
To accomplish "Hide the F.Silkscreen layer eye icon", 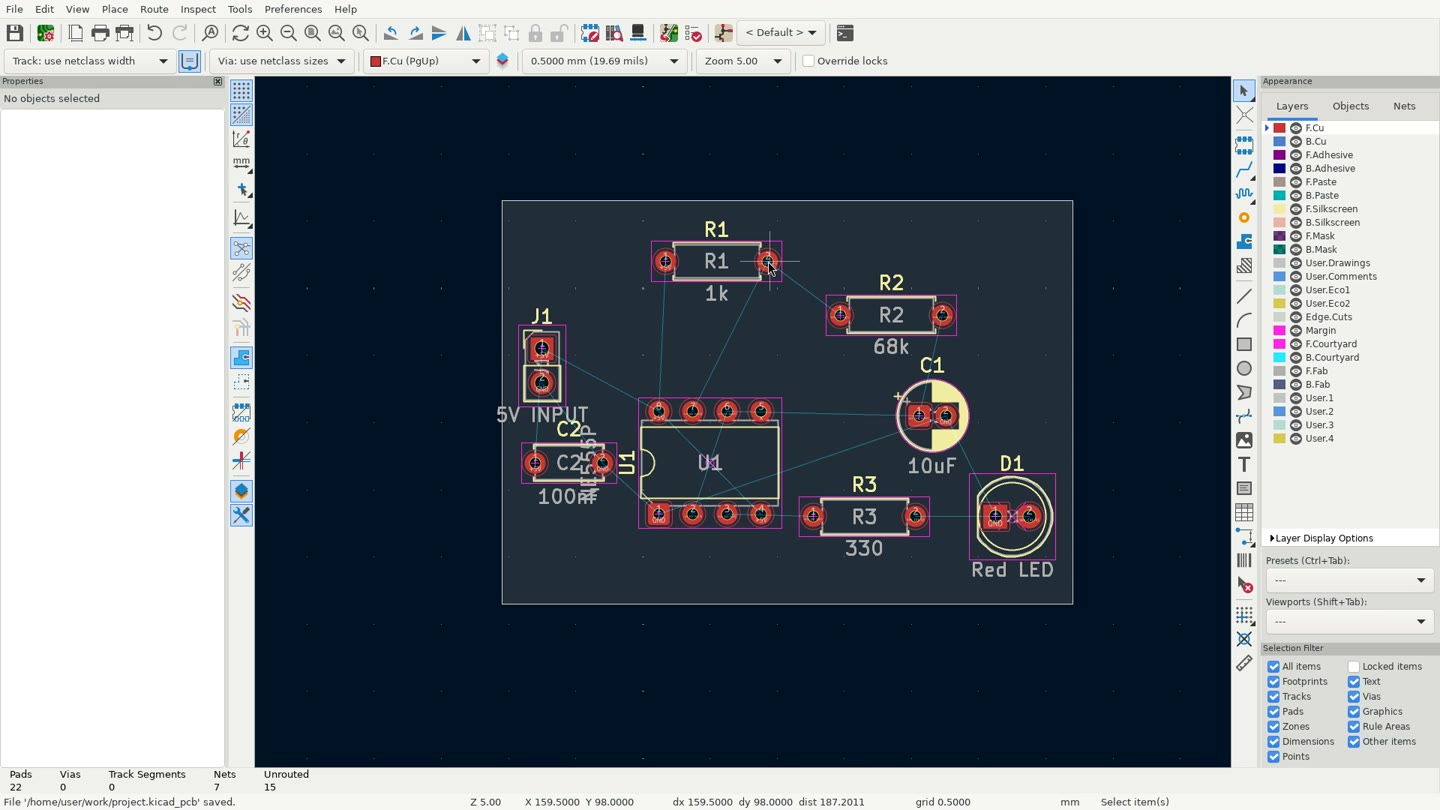I will [x=1296, y=209].
